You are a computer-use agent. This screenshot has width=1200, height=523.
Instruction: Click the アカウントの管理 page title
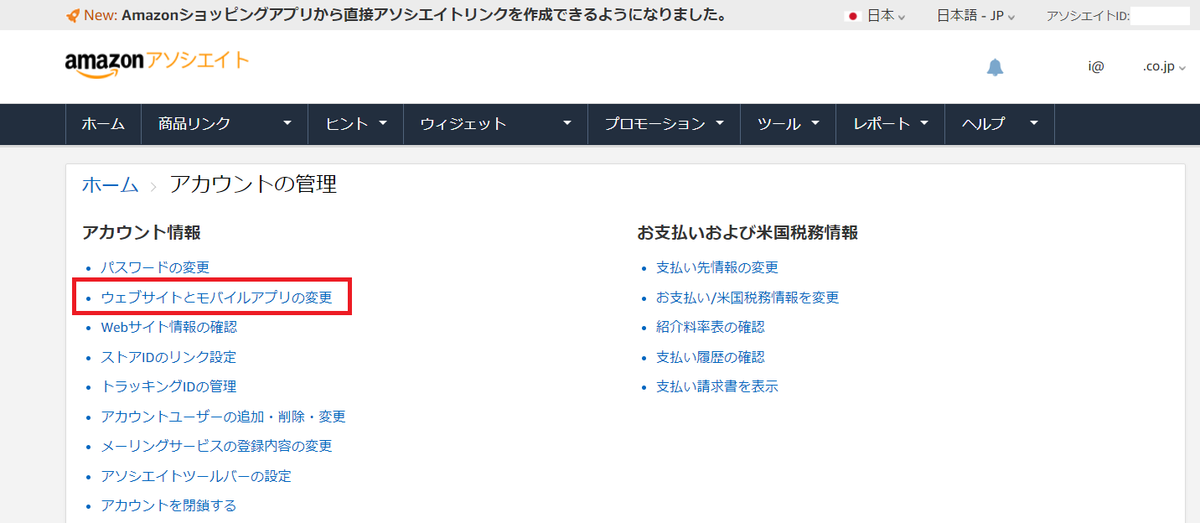253,184
